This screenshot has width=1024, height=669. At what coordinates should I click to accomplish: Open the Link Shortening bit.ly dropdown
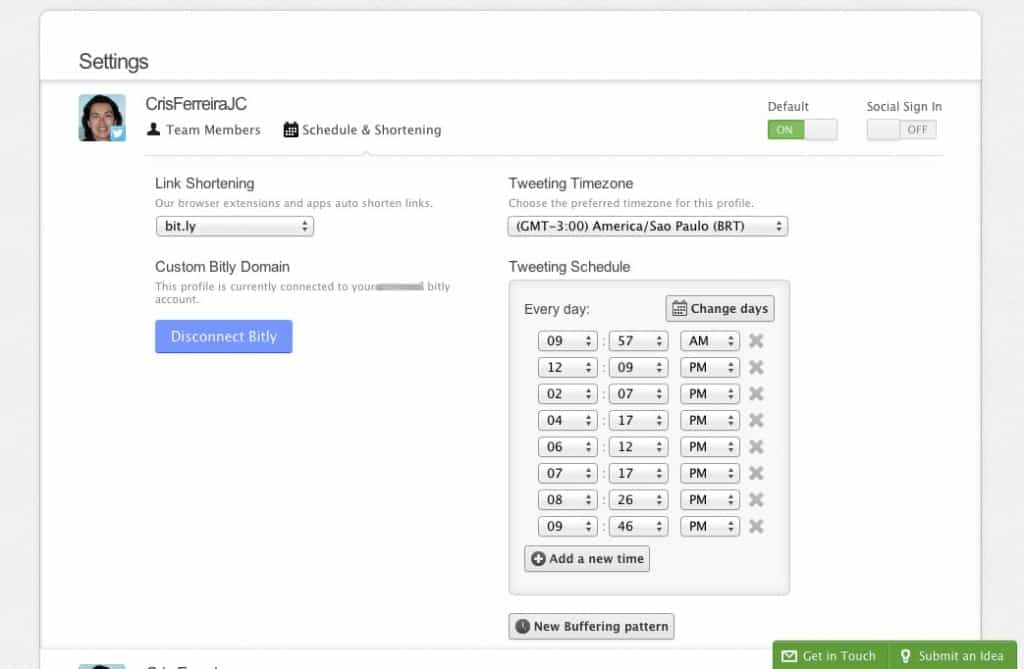point(235,226)
